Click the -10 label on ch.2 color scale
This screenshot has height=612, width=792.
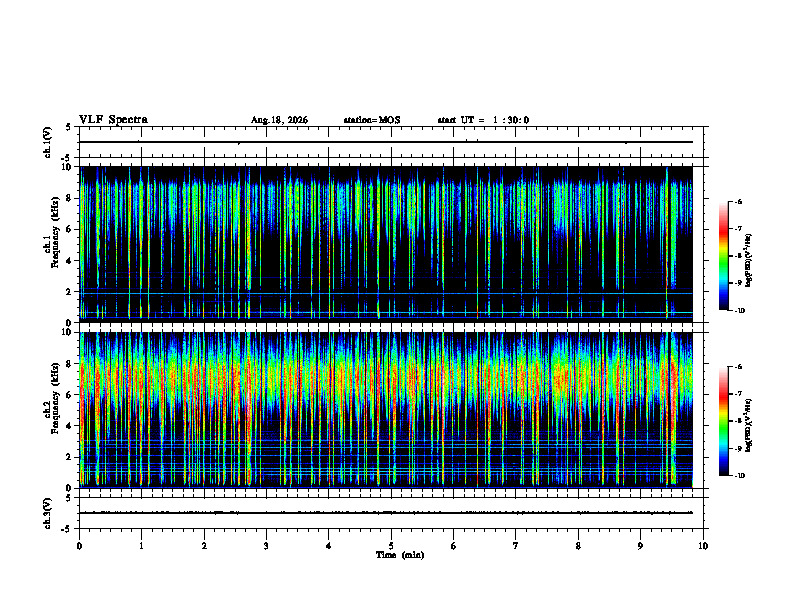coord(739,475)
